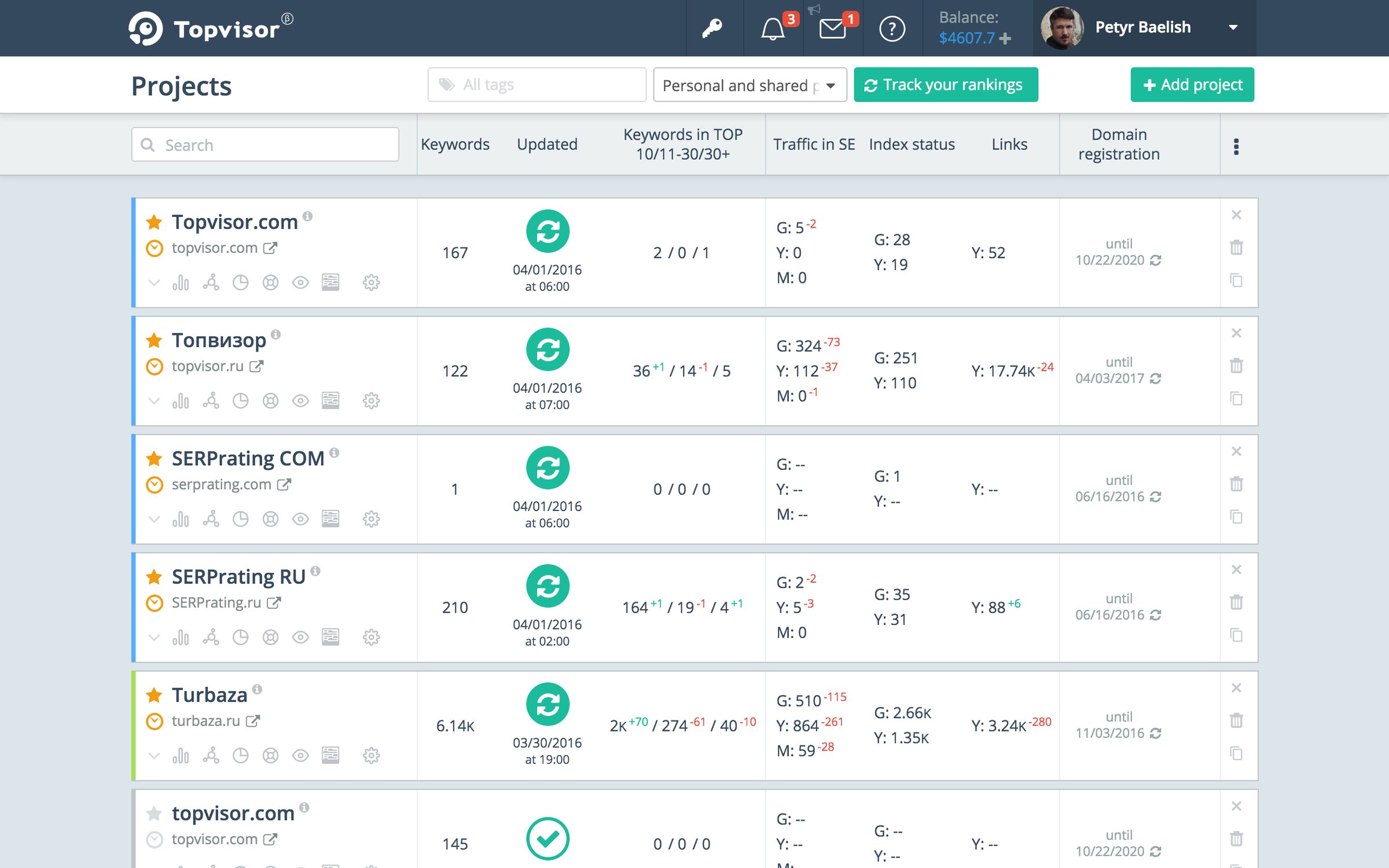Open the help question mark icon

(x=891, y=28)
